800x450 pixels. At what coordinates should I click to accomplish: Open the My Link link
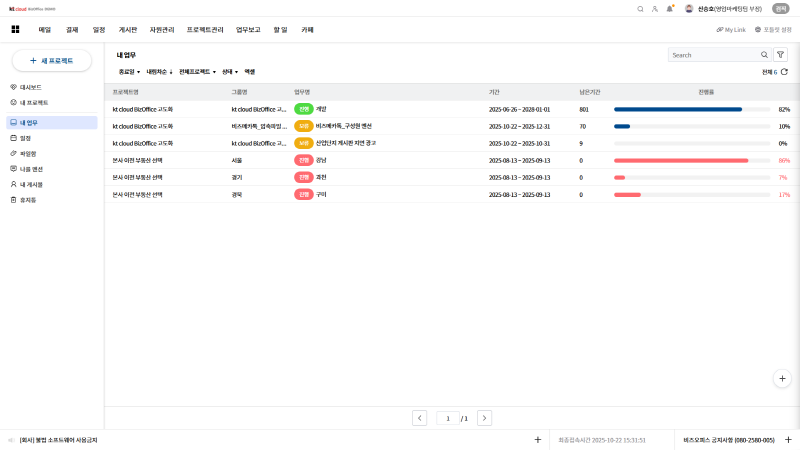[x=731, y=30]
